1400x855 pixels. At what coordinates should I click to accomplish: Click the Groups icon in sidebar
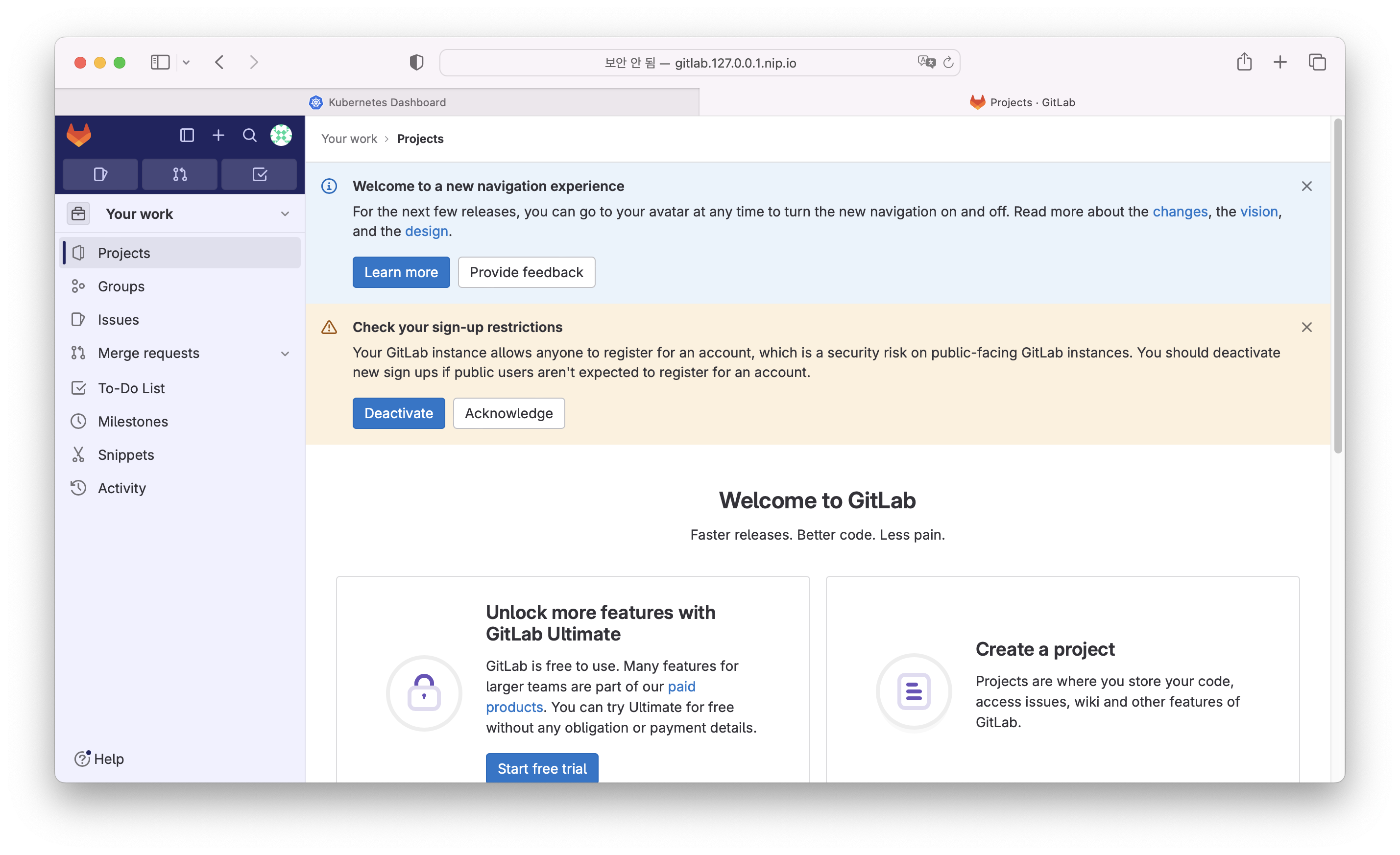pyautogui.click(x=79, y=286)
